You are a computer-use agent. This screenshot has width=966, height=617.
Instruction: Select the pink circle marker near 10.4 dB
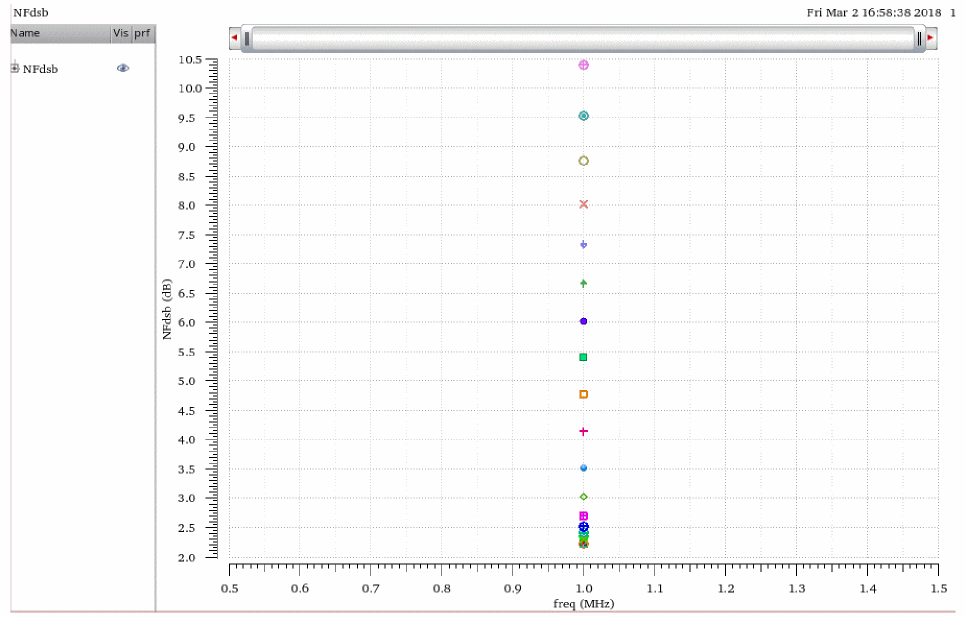pos(584,65)
